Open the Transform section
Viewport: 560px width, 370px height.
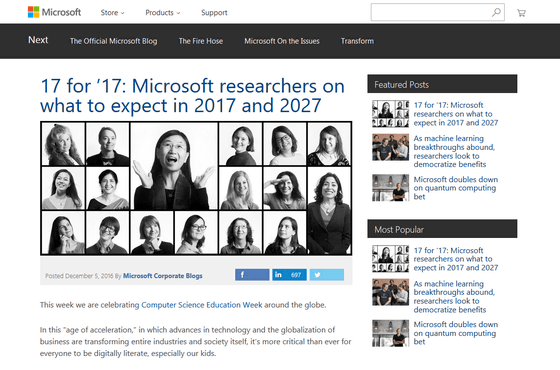pyautogui.click(x=358, y=41)
